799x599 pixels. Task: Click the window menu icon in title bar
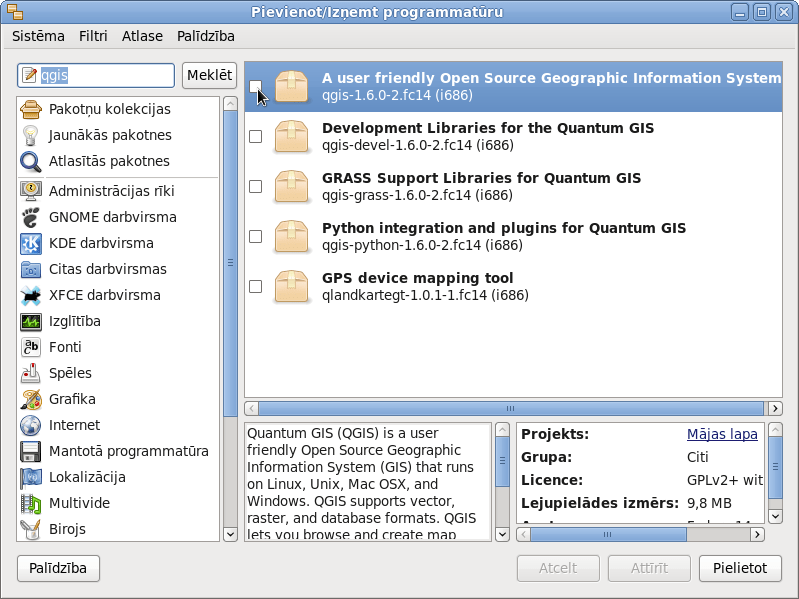point(15,12)
